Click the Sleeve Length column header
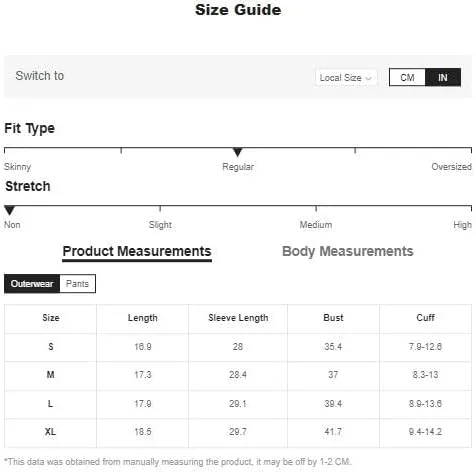This screenshot has width=476, height=473. coord(238,318)
